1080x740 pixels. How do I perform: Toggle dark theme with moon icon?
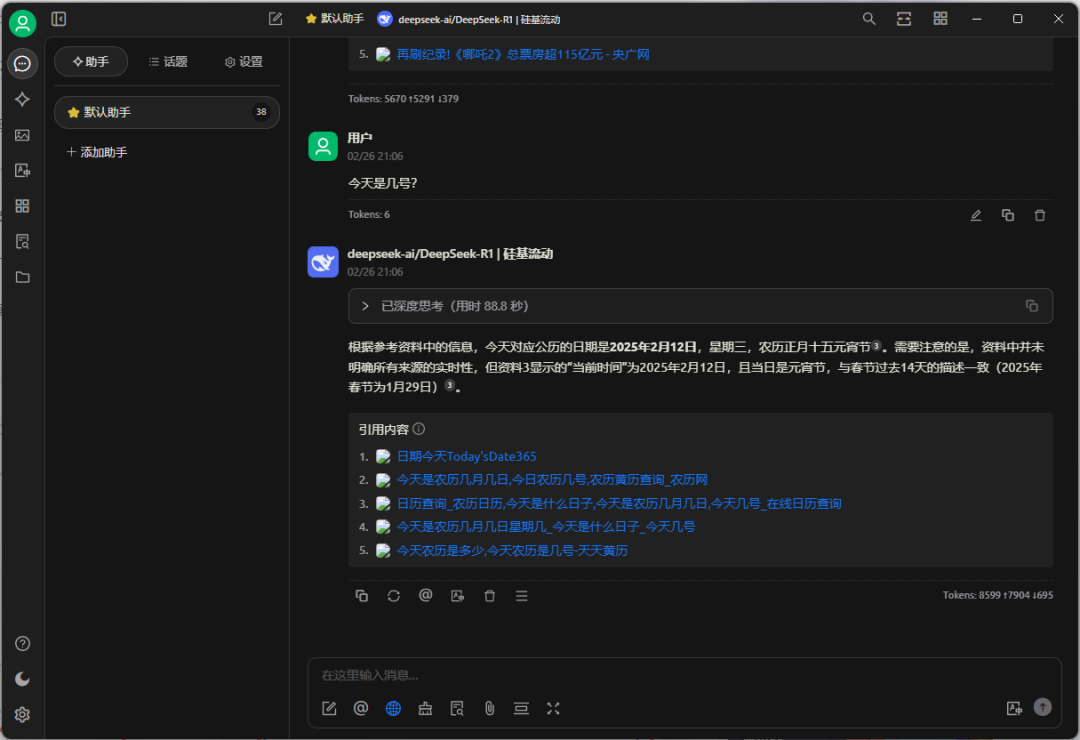point(23,679)
